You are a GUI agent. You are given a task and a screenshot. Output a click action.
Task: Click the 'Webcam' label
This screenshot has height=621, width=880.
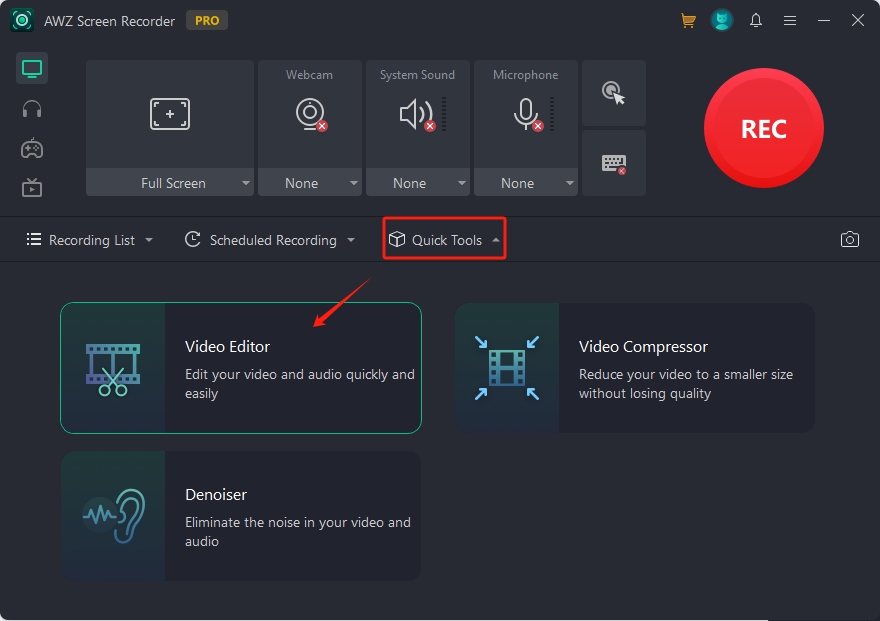[309, 75]
